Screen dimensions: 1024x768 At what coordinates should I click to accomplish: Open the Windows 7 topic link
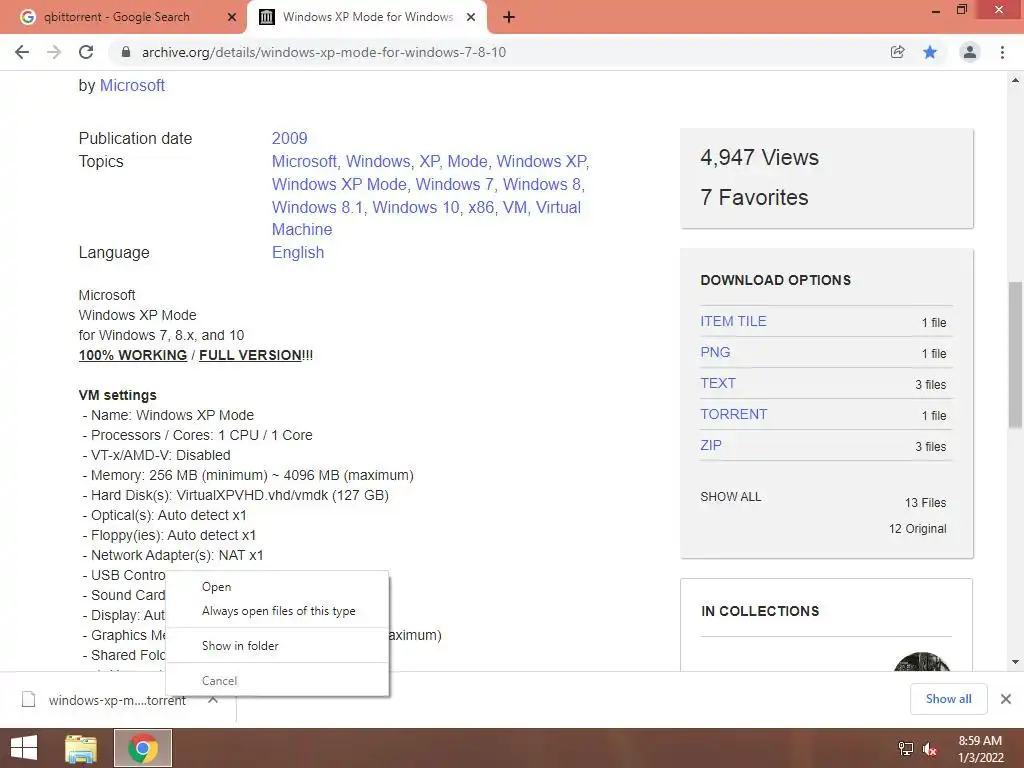(x=455, y=184)
